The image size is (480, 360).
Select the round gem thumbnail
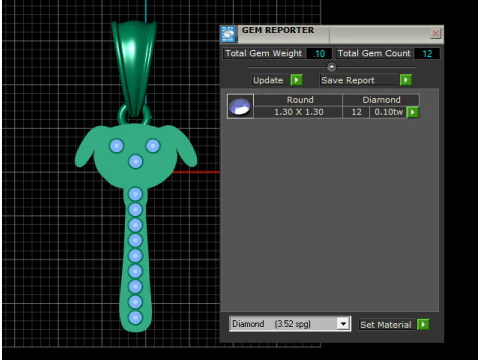click(240, 106)
